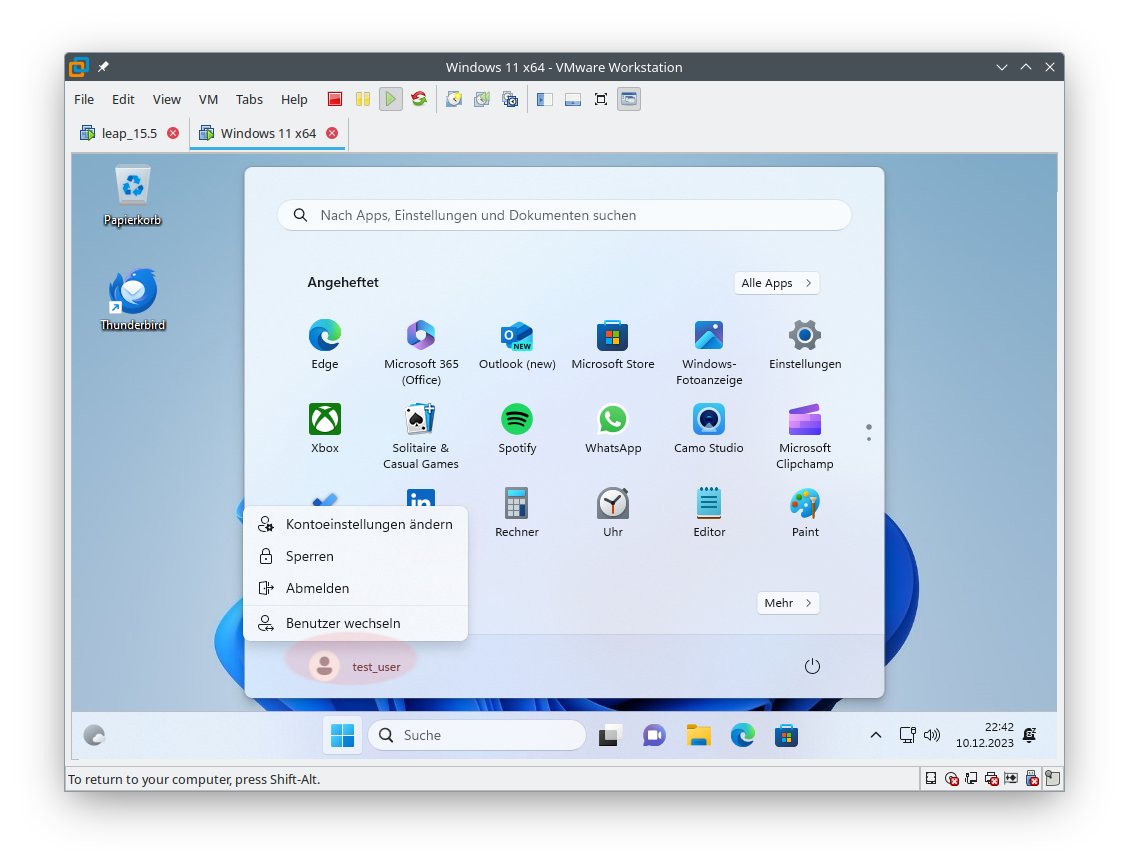The image size is (1129, 868).
Task: Click the red Power Off VM toolbar icon
Action: 335,99
